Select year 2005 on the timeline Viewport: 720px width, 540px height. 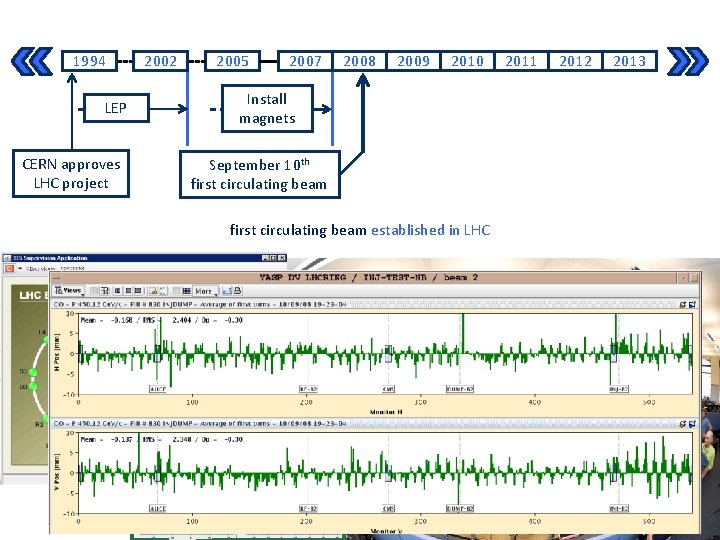(x=232, y=61)
